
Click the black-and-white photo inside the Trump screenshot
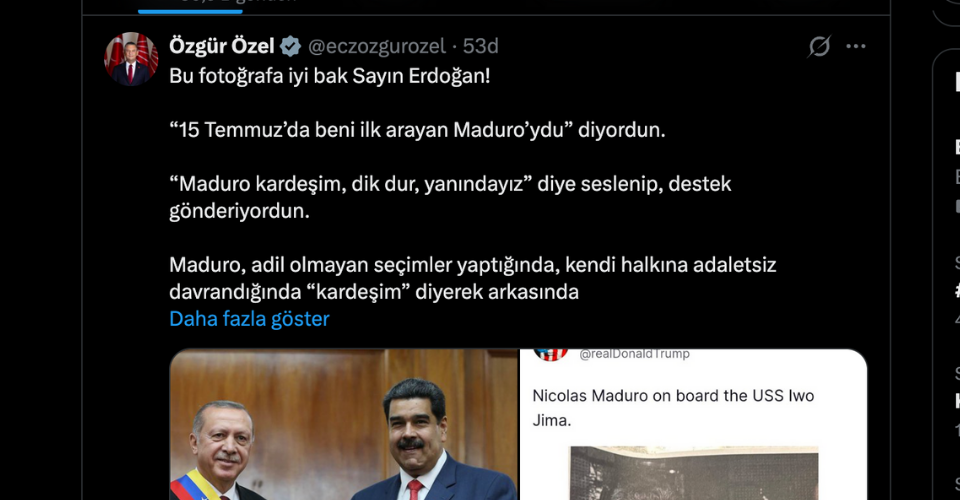pos(694,473)
